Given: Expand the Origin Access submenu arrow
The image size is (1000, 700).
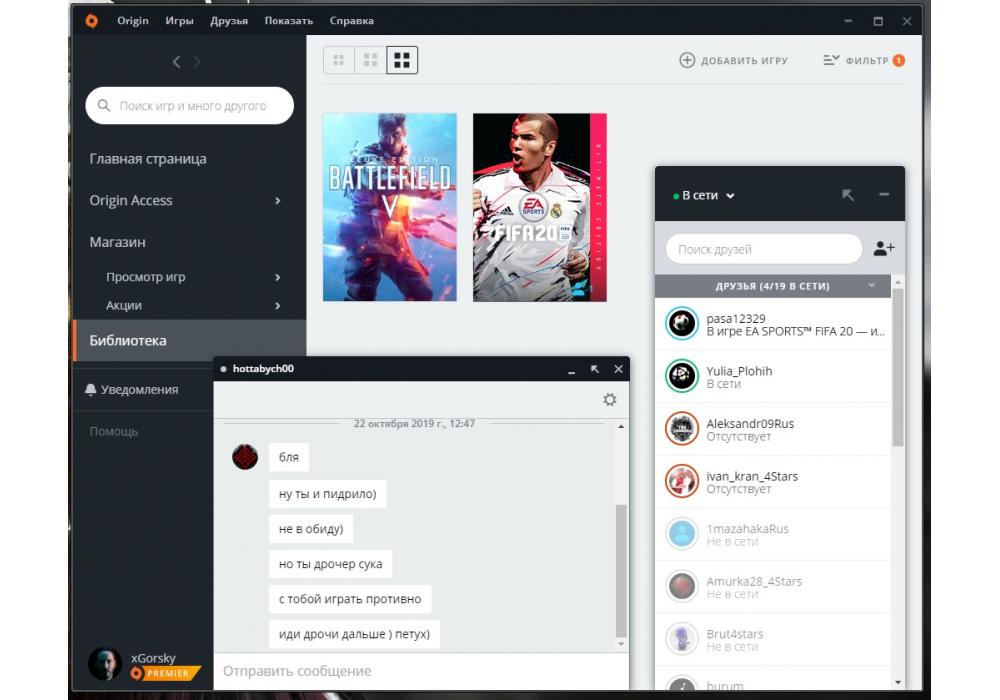Looking at the screenshot, I should tap(277, 201).
